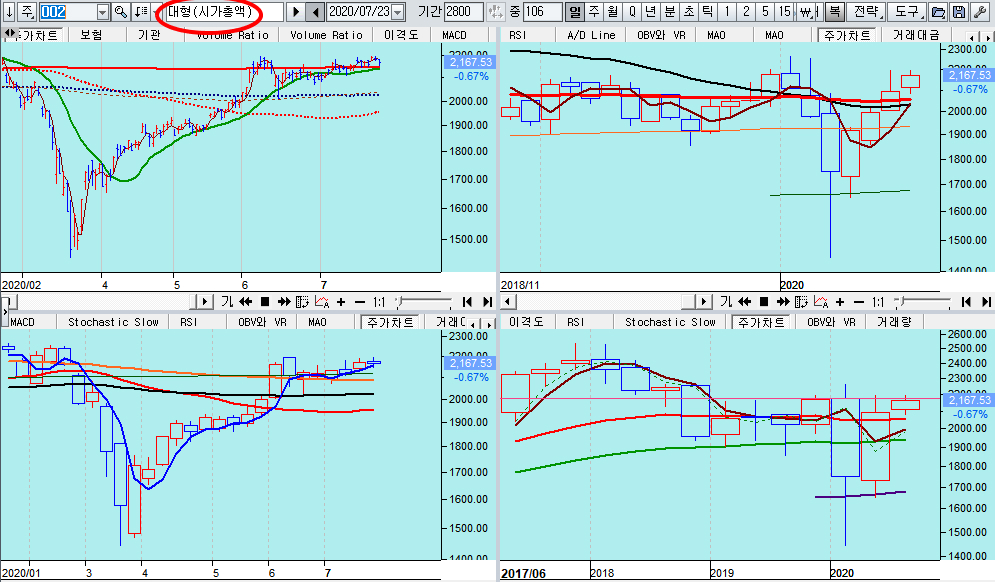The height and width of the screenshot is (582, 995).
Task: Select the 일 daily period button
Action: tap(574, 11)
